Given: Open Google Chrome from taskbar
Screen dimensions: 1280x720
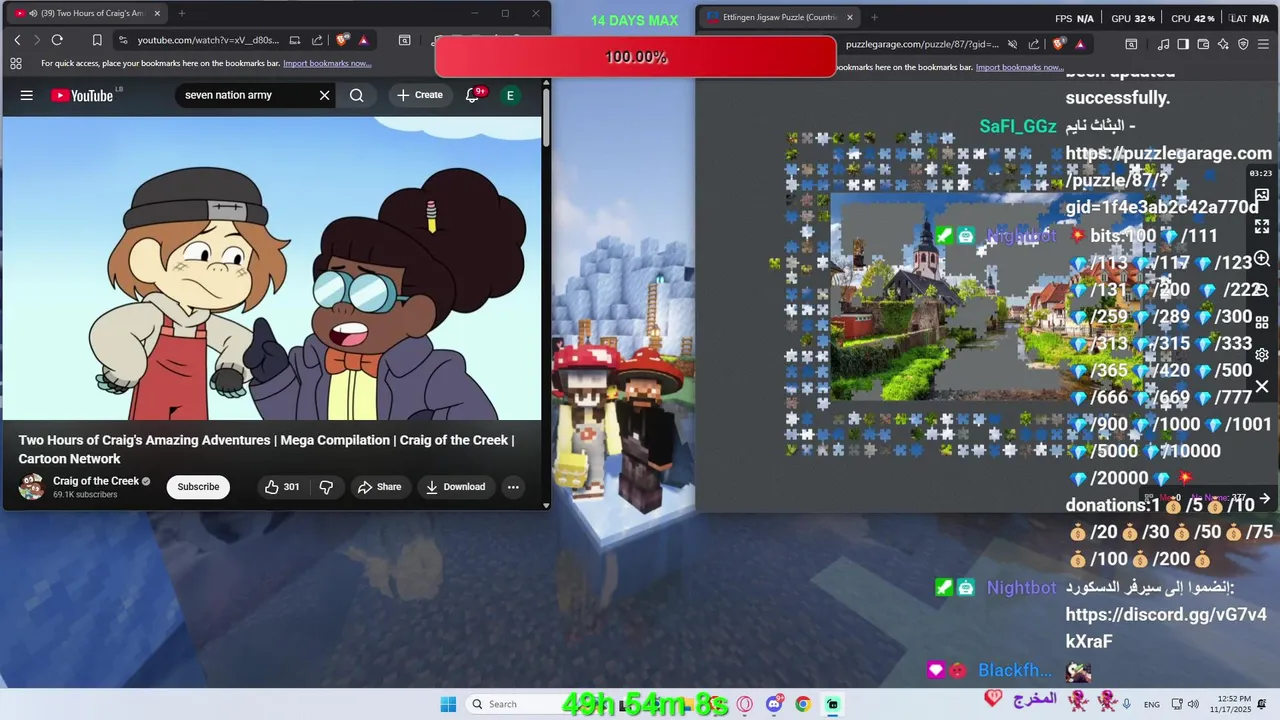Looking at the screenshot, I should (x=803, y=704).
